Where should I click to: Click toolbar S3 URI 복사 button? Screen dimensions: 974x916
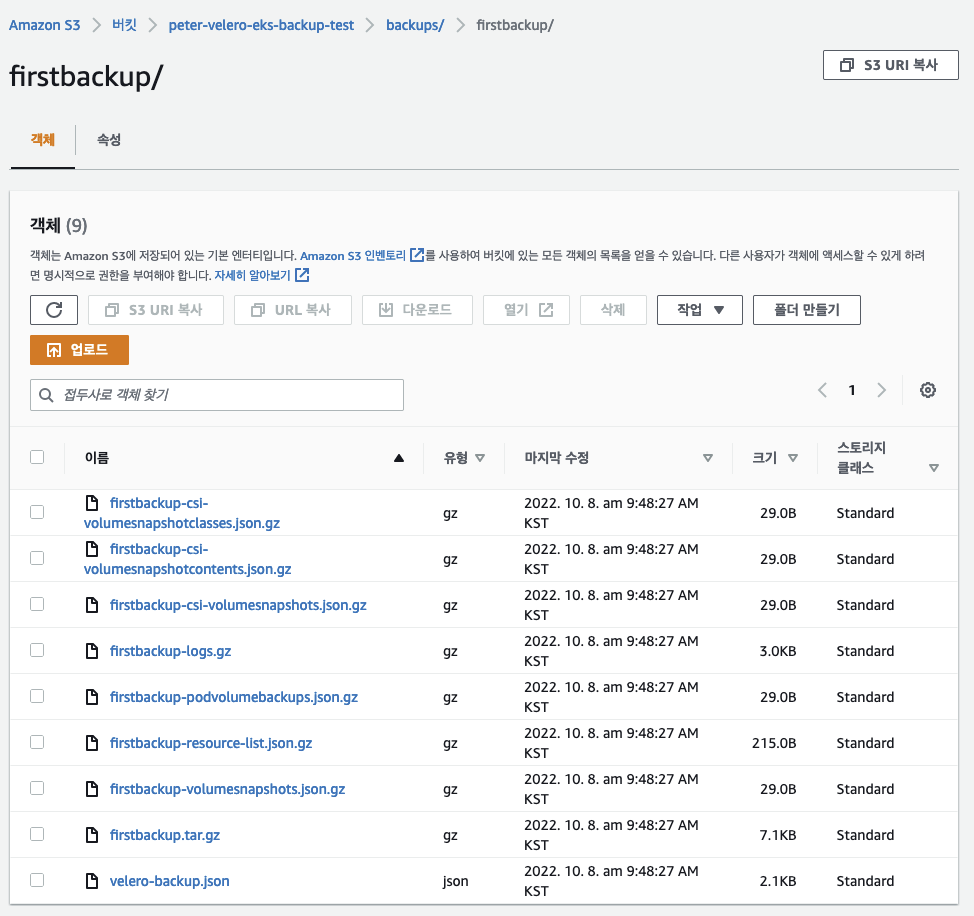(156, 310)
